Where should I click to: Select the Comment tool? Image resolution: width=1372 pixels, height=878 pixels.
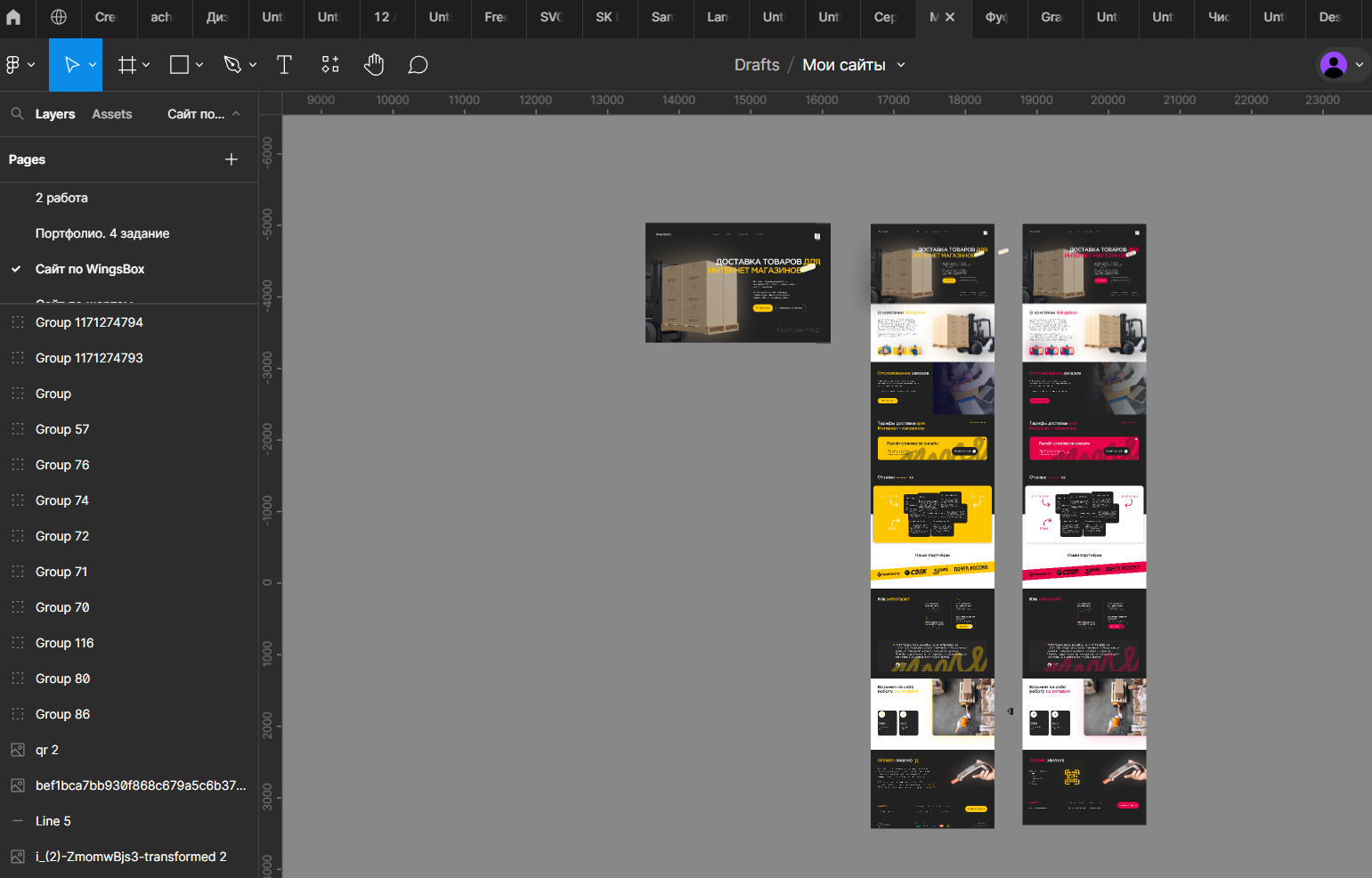coord(418,65)
